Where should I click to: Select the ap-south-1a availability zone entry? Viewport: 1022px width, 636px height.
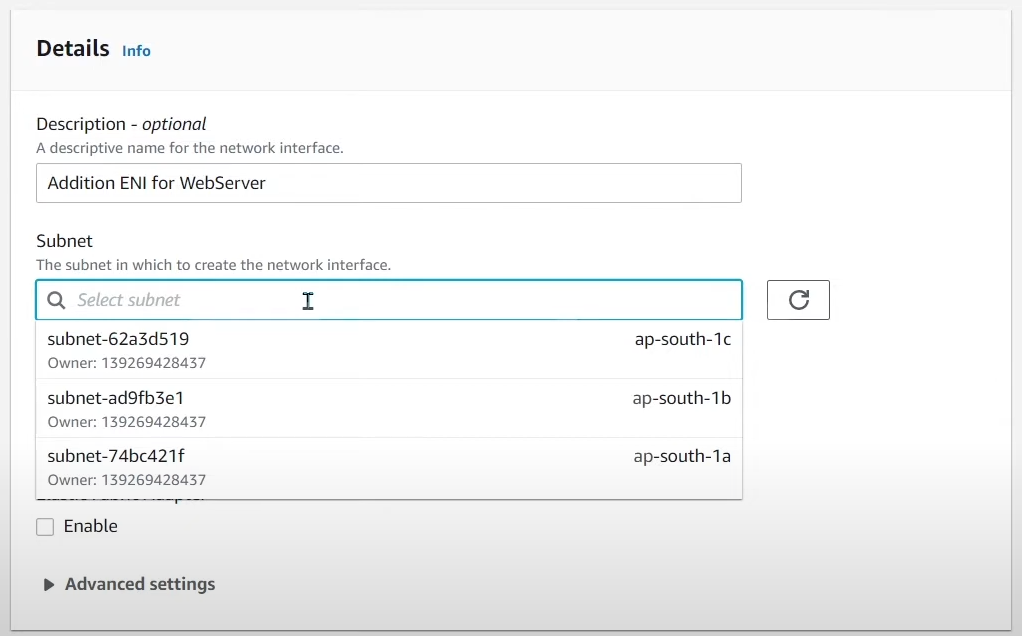[682, 457]
